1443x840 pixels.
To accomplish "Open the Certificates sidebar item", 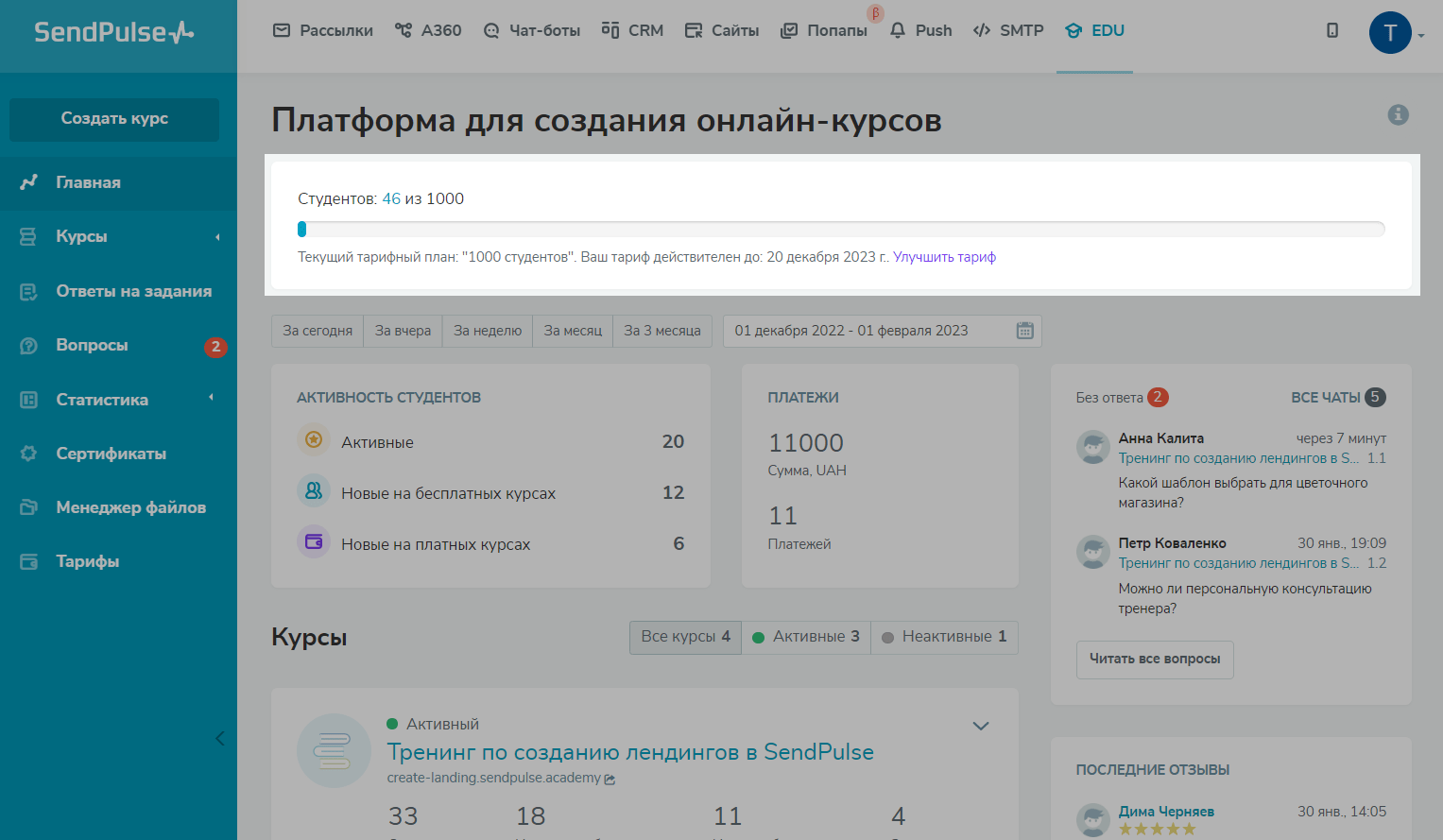I will pos(111,454).
